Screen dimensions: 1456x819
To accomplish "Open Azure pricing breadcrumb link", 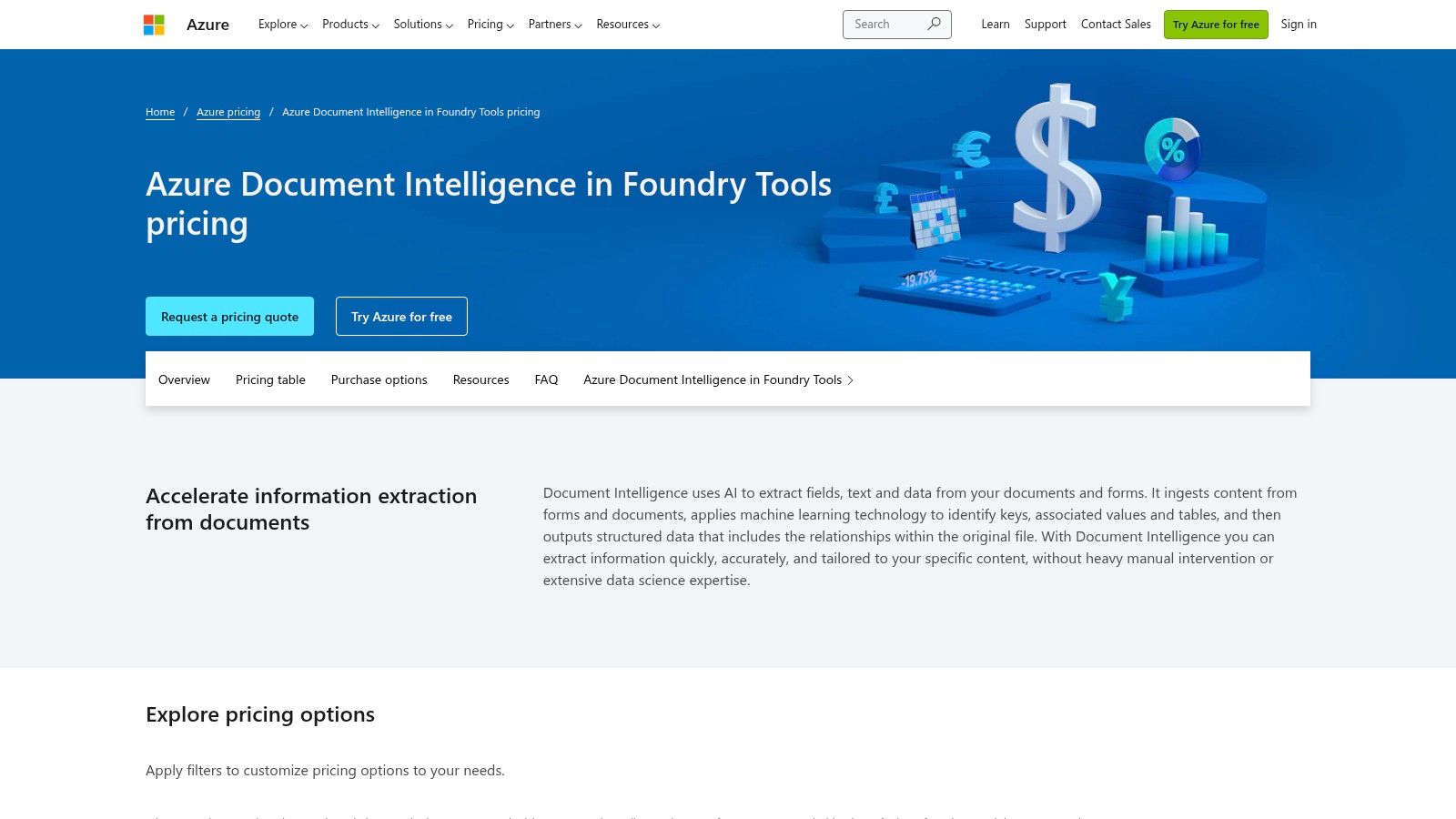I will (228, 112).
